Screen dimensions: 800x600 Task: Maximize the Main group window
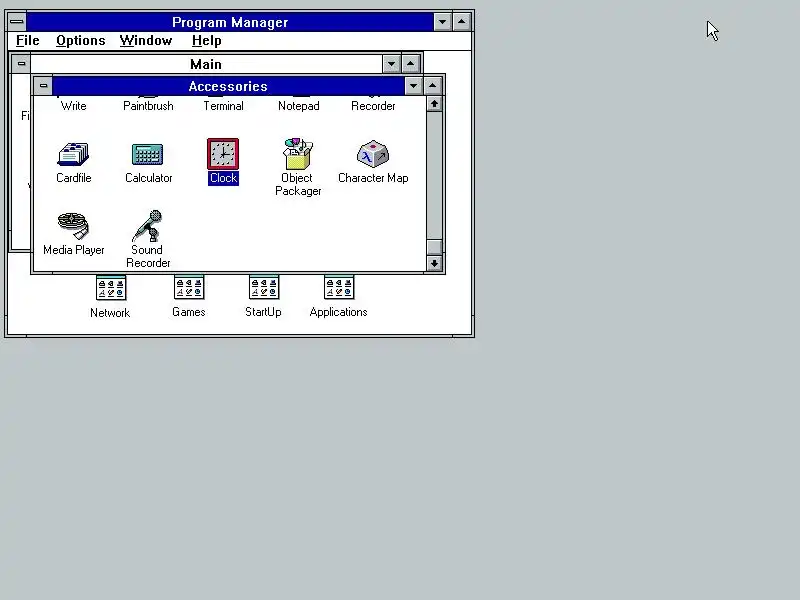(x=411, y=64)
